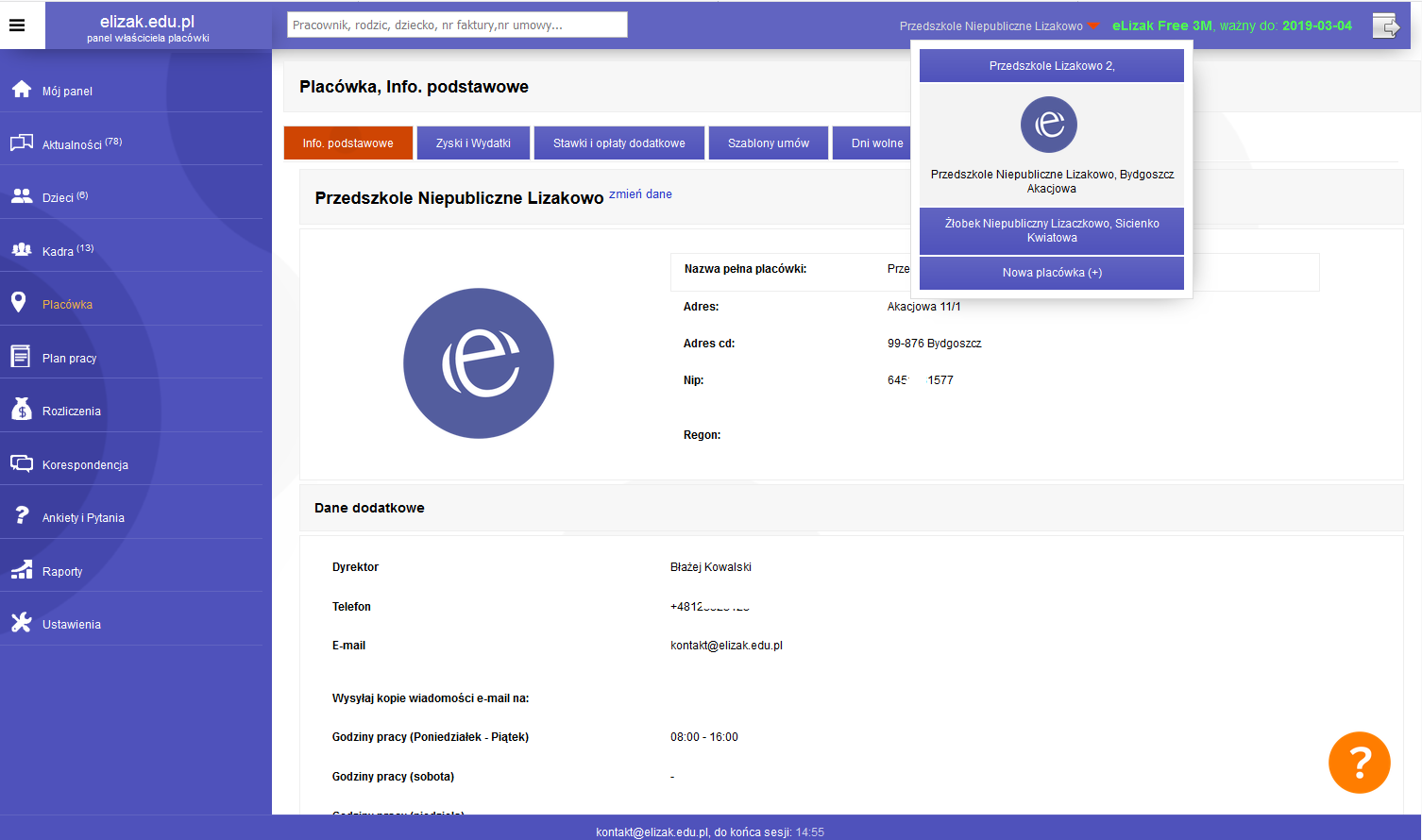Screen dimensions: 1422x840
Task: Open Plan pracy menu item
Action: tap(69, 359)
